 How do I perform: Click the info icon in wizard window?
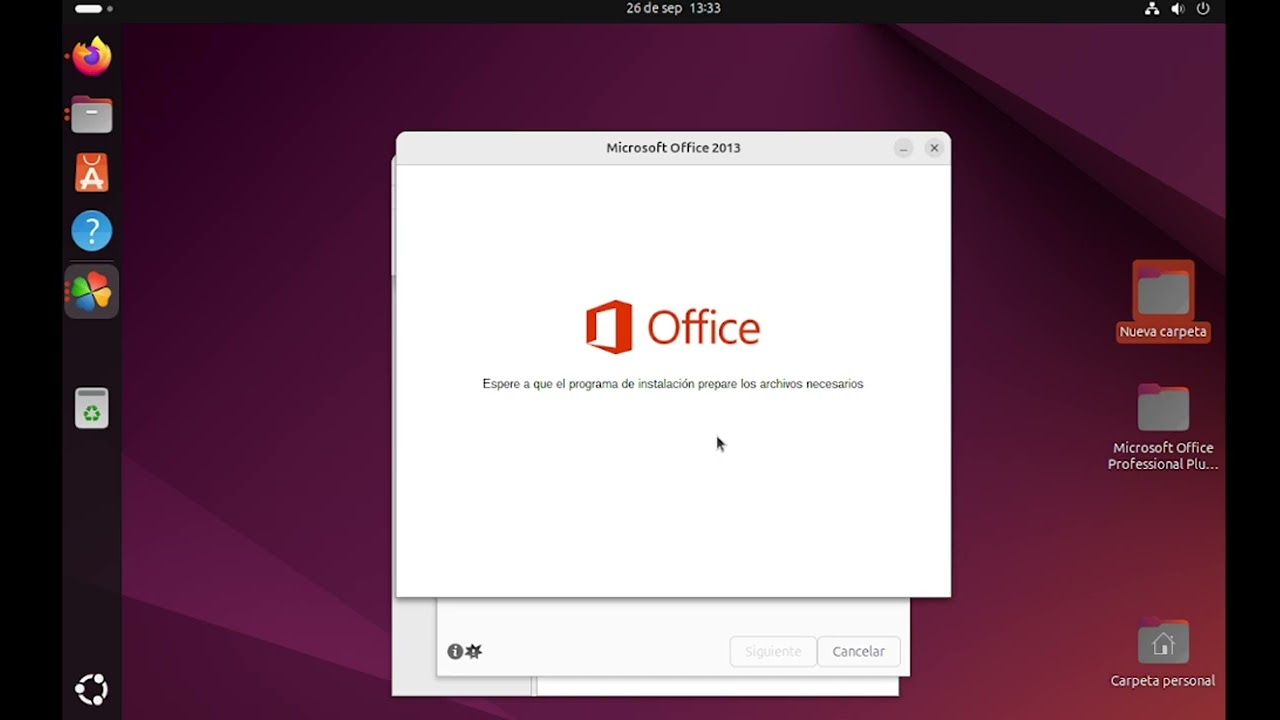click(455, 651)
